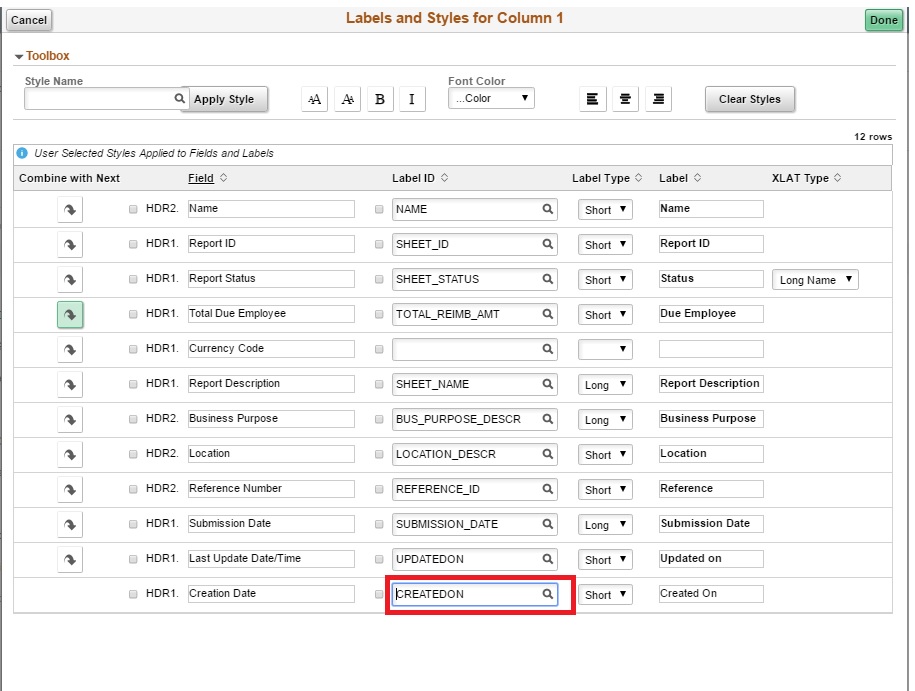Open Label Type dropdown for NAME row
The height and width of the screenshot is (691, 915).
[x=605, y=210]
